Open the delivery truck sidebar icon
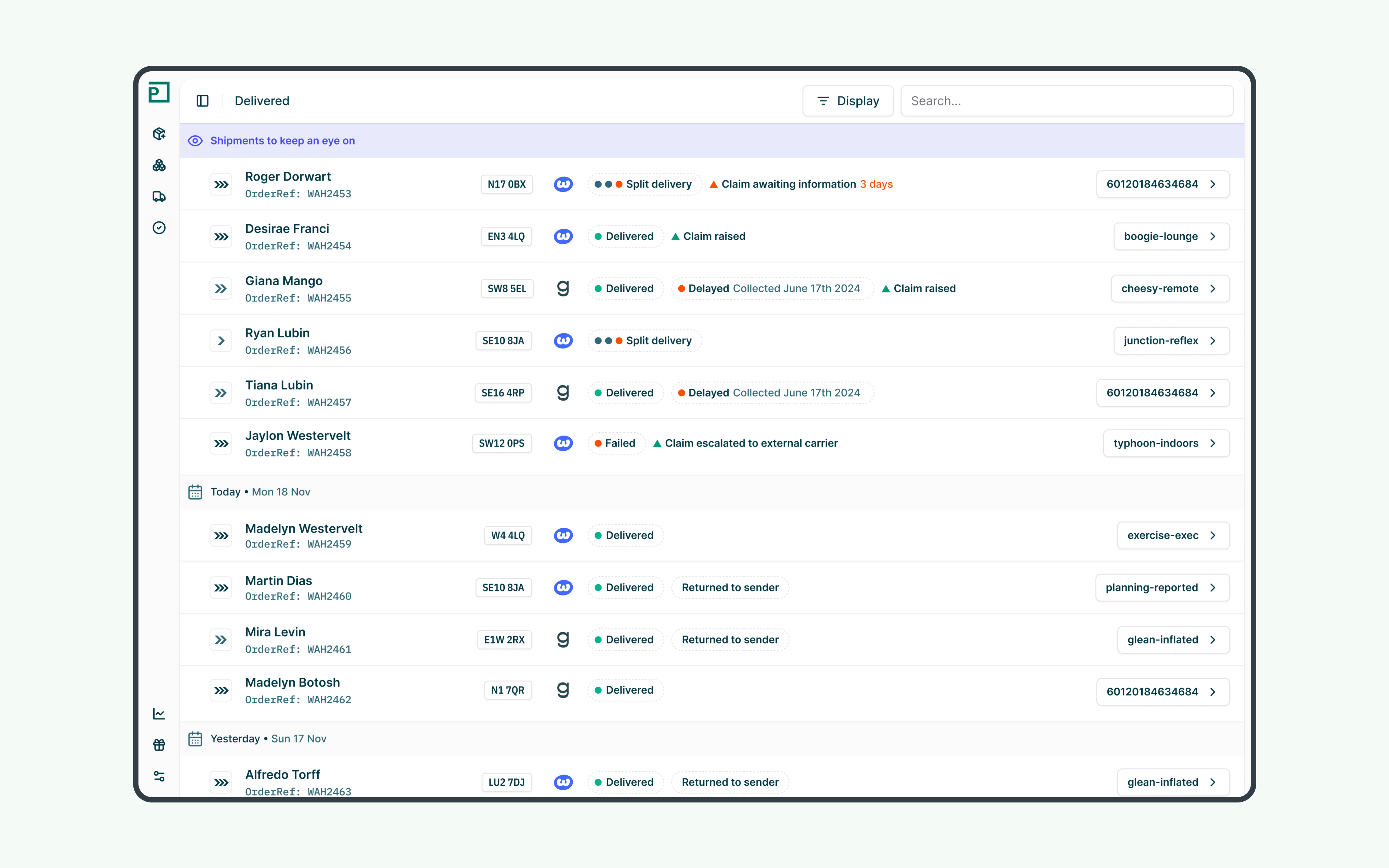Screen dimensions: 1389x868 159,196
